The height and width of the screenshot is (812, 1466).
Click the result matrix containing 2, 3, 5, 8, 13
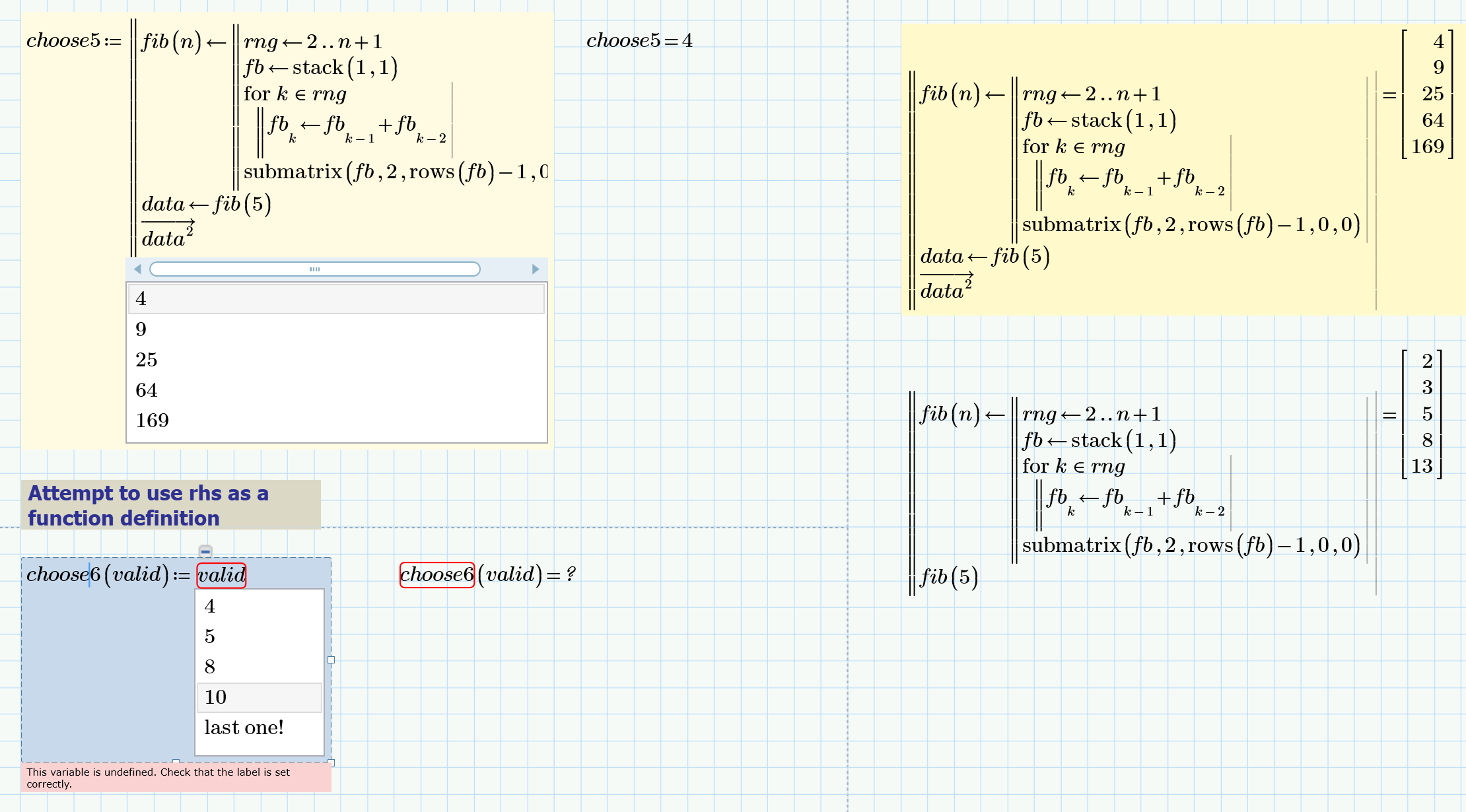pos(1422,414)
